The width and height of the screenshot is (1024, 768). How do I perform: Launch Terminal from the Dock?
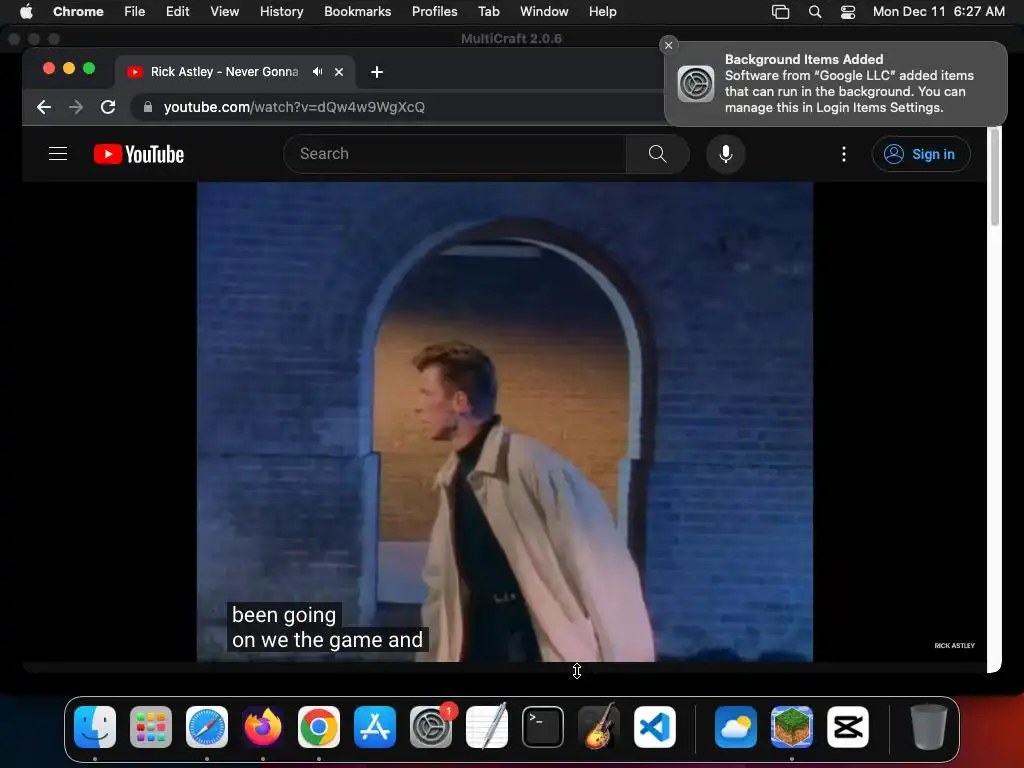543,727
